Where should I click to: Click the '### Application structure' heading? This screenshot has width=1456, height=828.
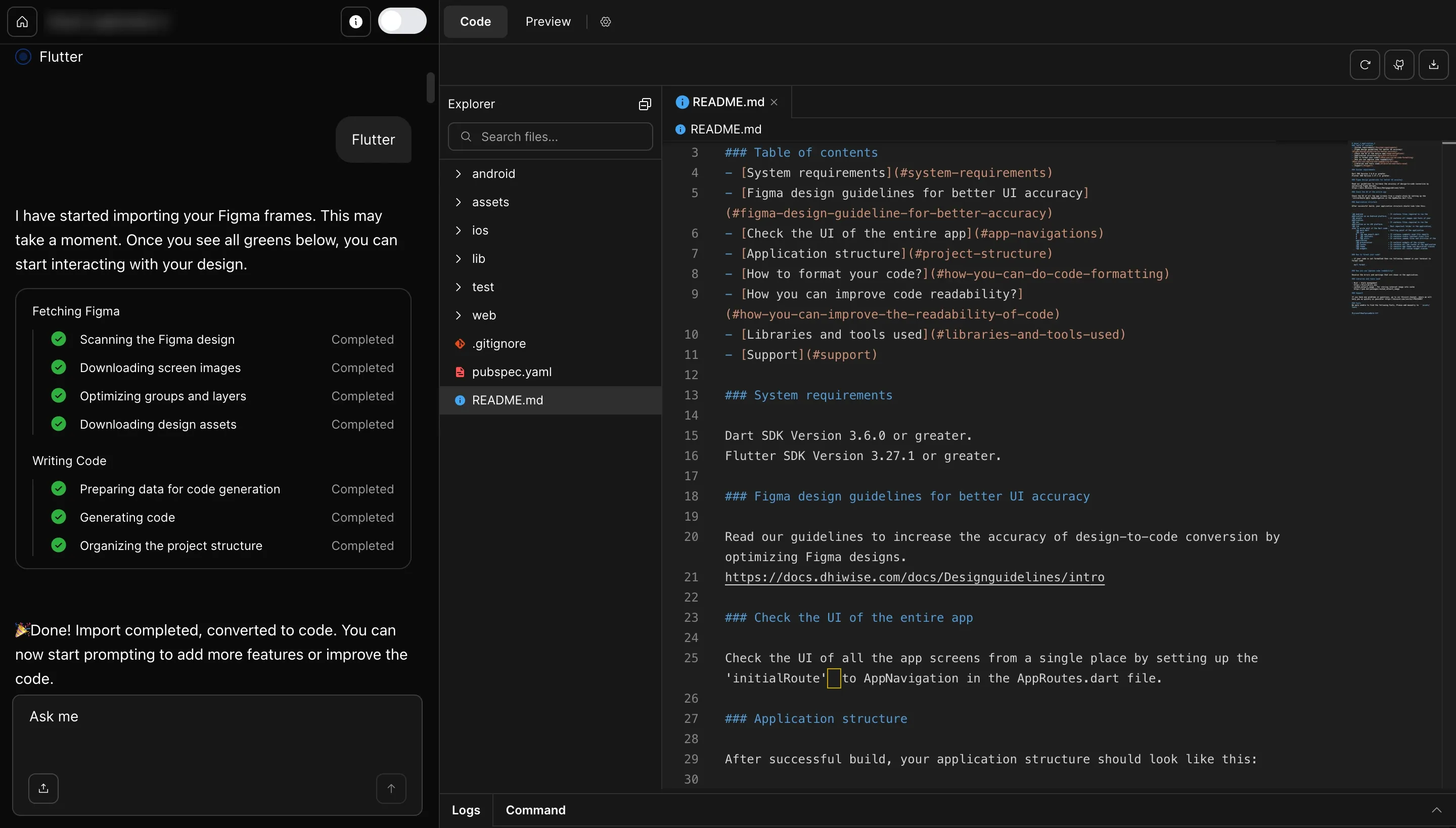(x=815, y=719)
